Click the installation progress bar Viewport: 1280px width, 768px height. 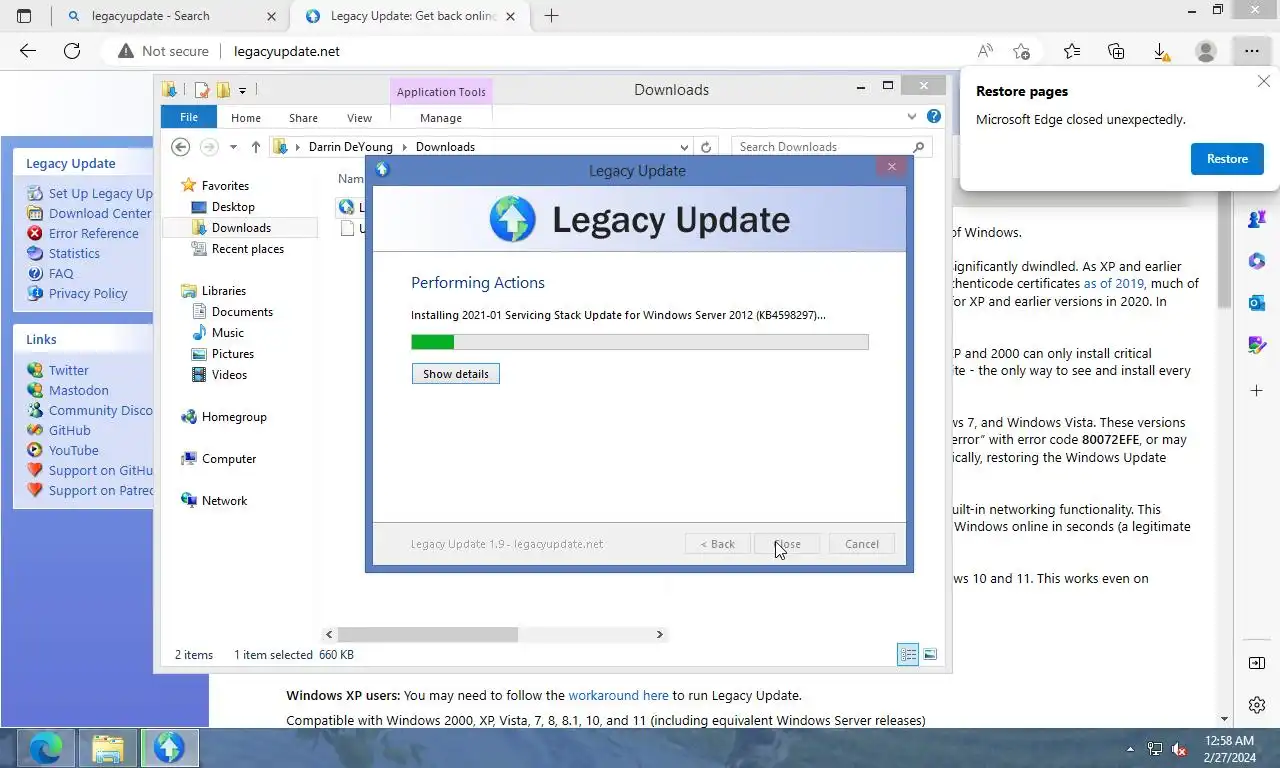(639, 342)
